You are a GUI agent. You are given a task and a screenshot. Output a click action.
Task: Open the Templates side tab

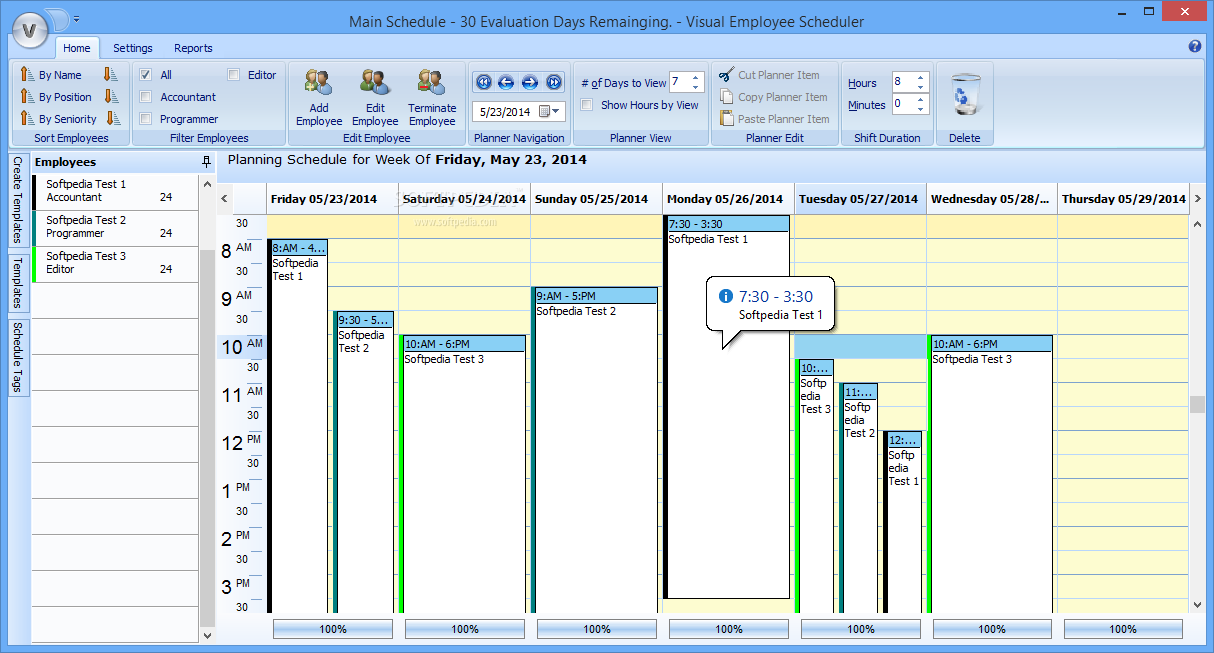point(17,282)
